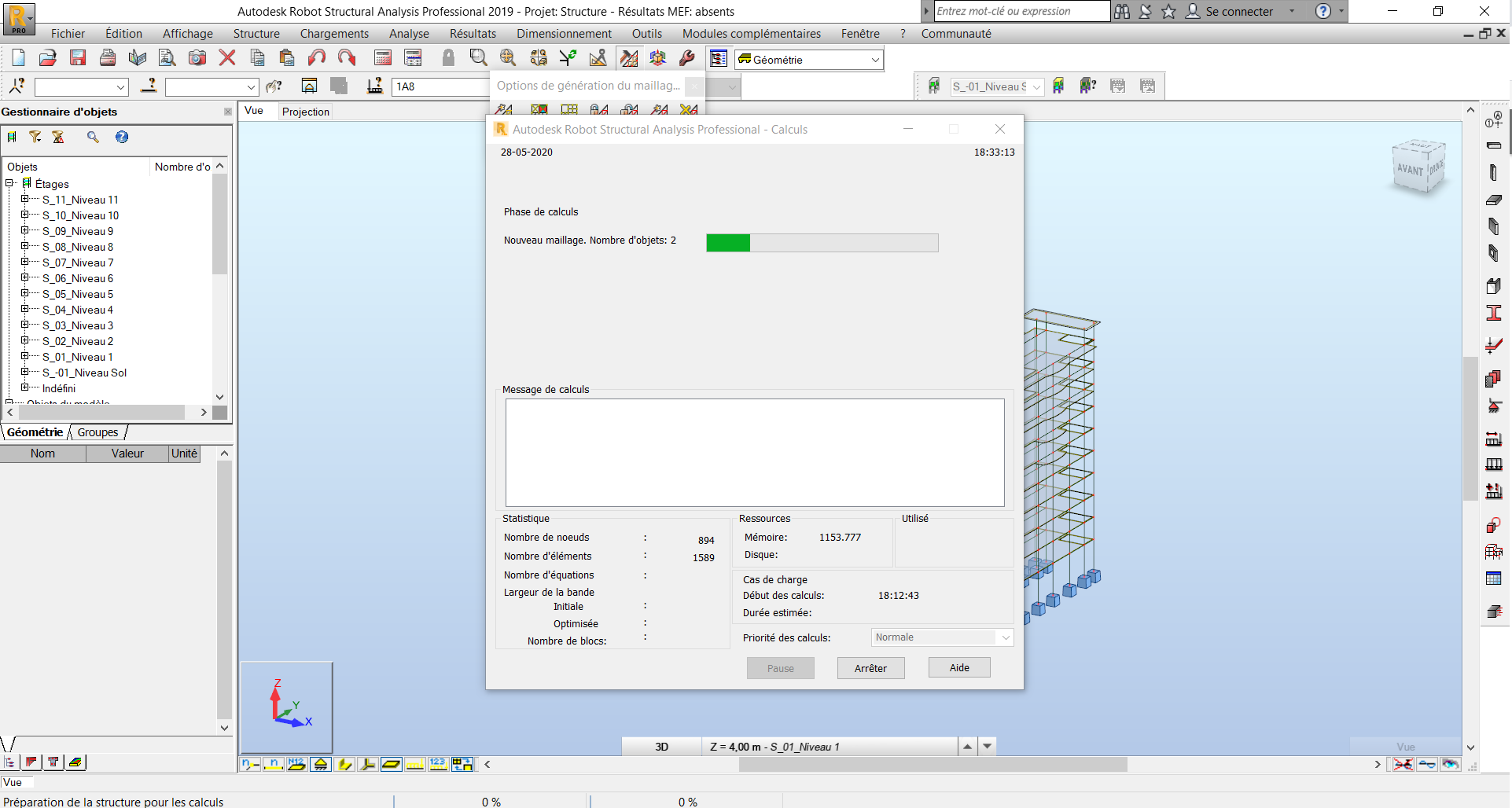This screenshot has height=808, width=1512.
Task: Switch to the Projection tab
Action: [305, 112]
